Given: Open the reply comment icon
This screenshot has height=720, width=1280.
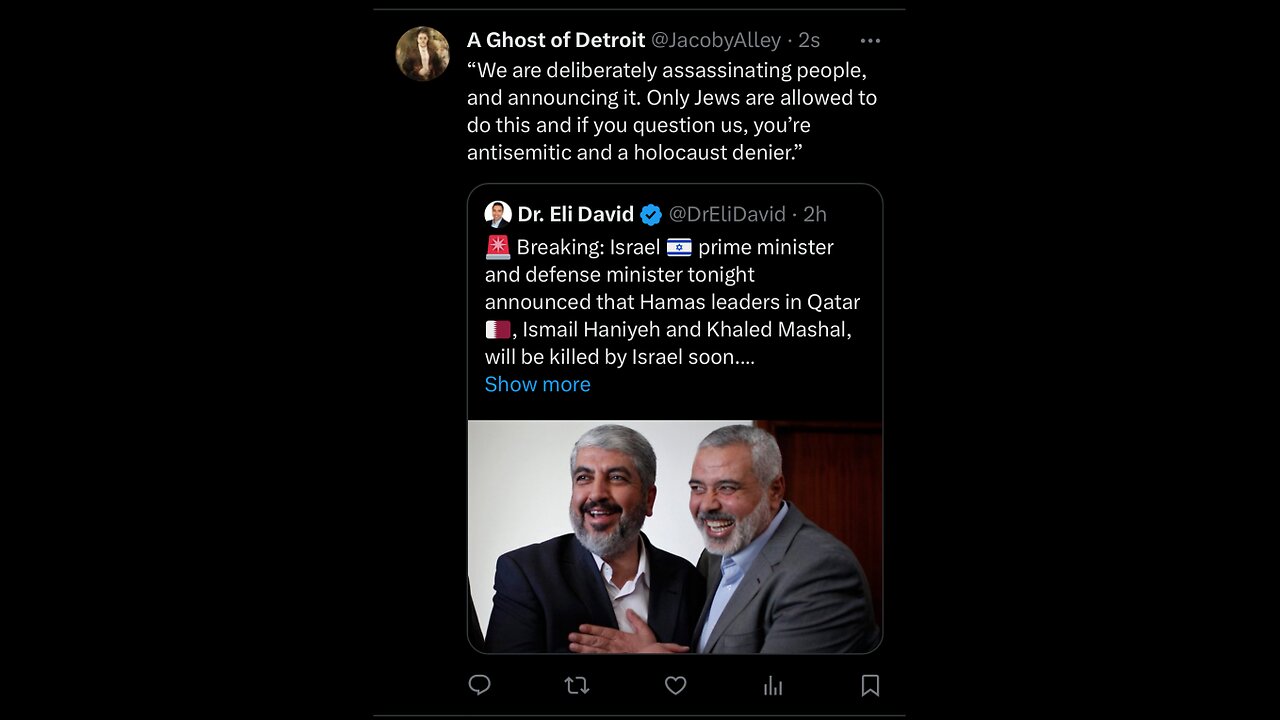Looking at the screenshot, I should (480, 685).
